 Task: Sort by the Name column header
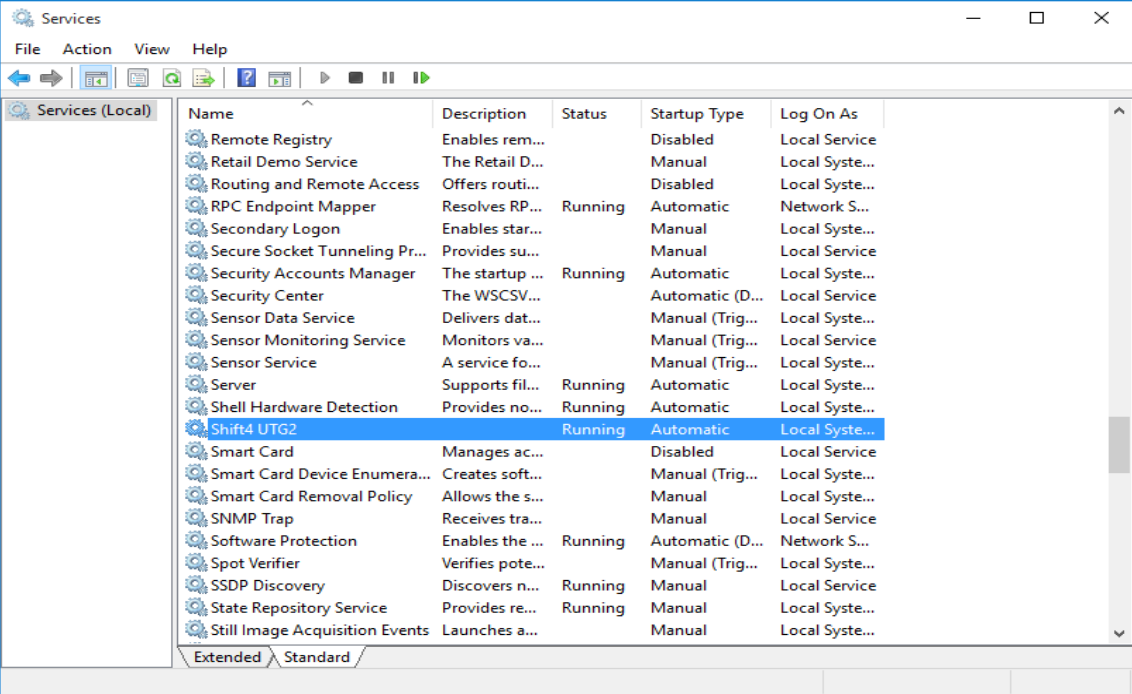click(x=211, y=114)
